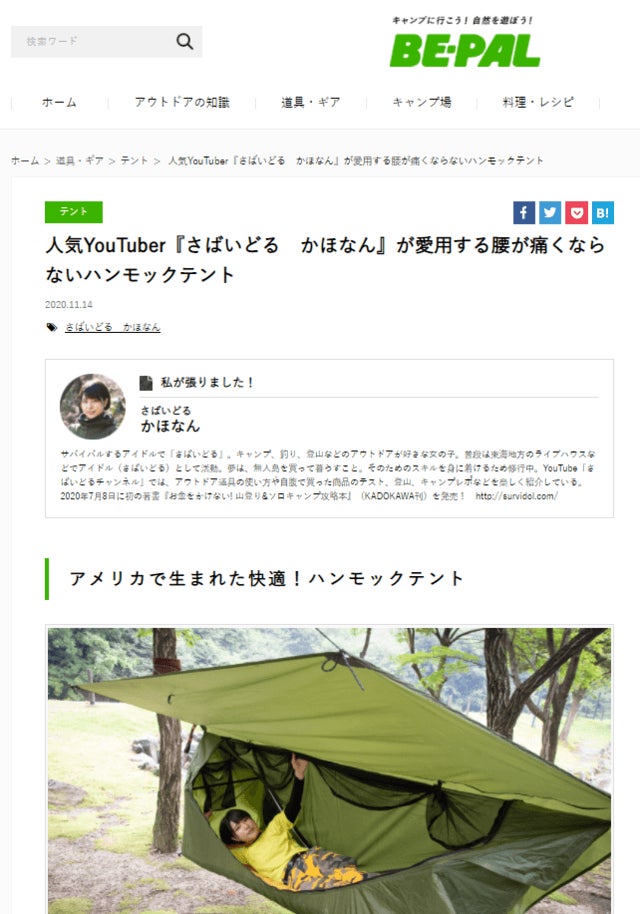The height and width of the screenshot is (914, 640).
Task: Share article on Facebook
Action: (x=524, y=213)
